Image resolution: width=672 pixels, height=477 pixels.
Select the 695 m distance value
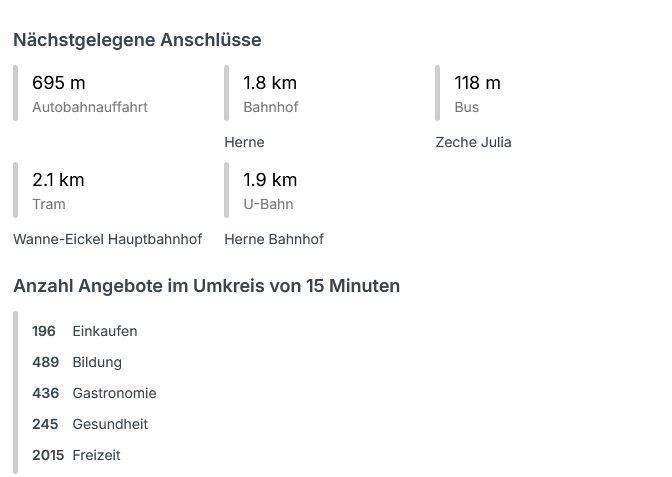58,83
